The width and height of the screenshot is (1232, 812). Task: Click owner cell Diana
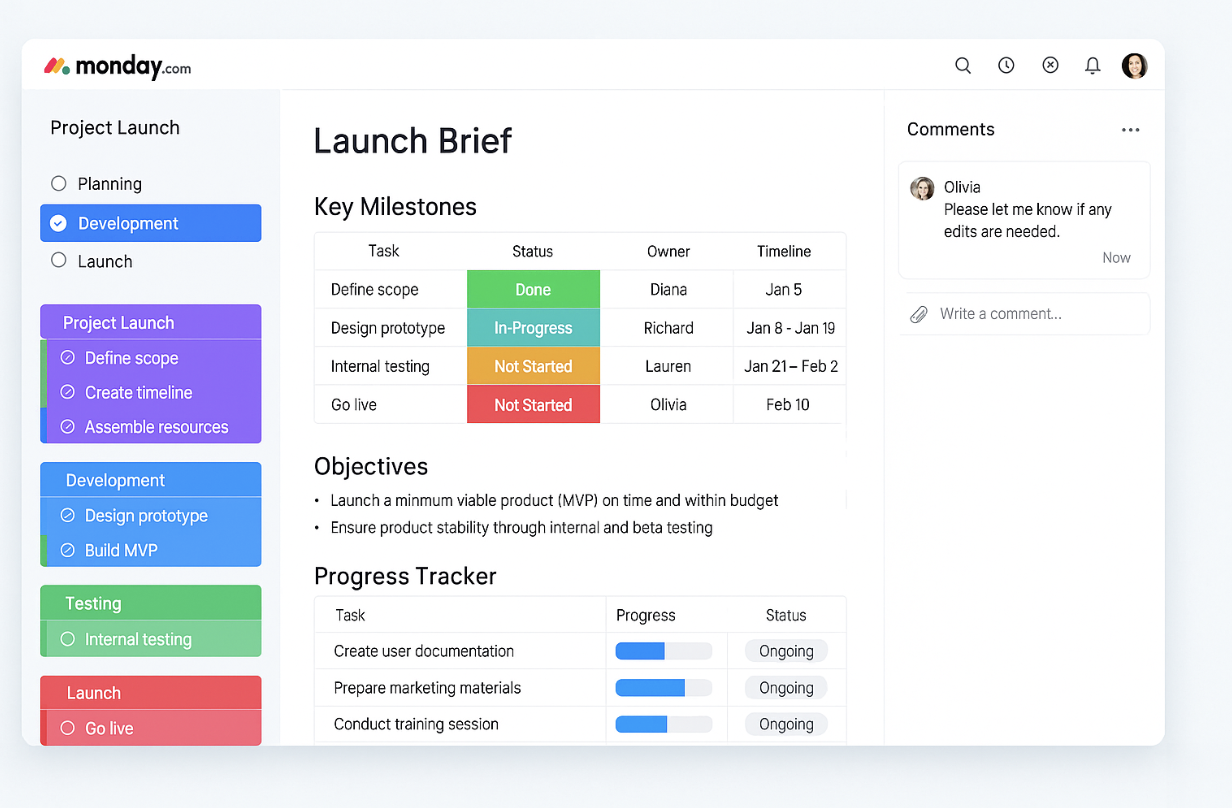pos(668,290)
